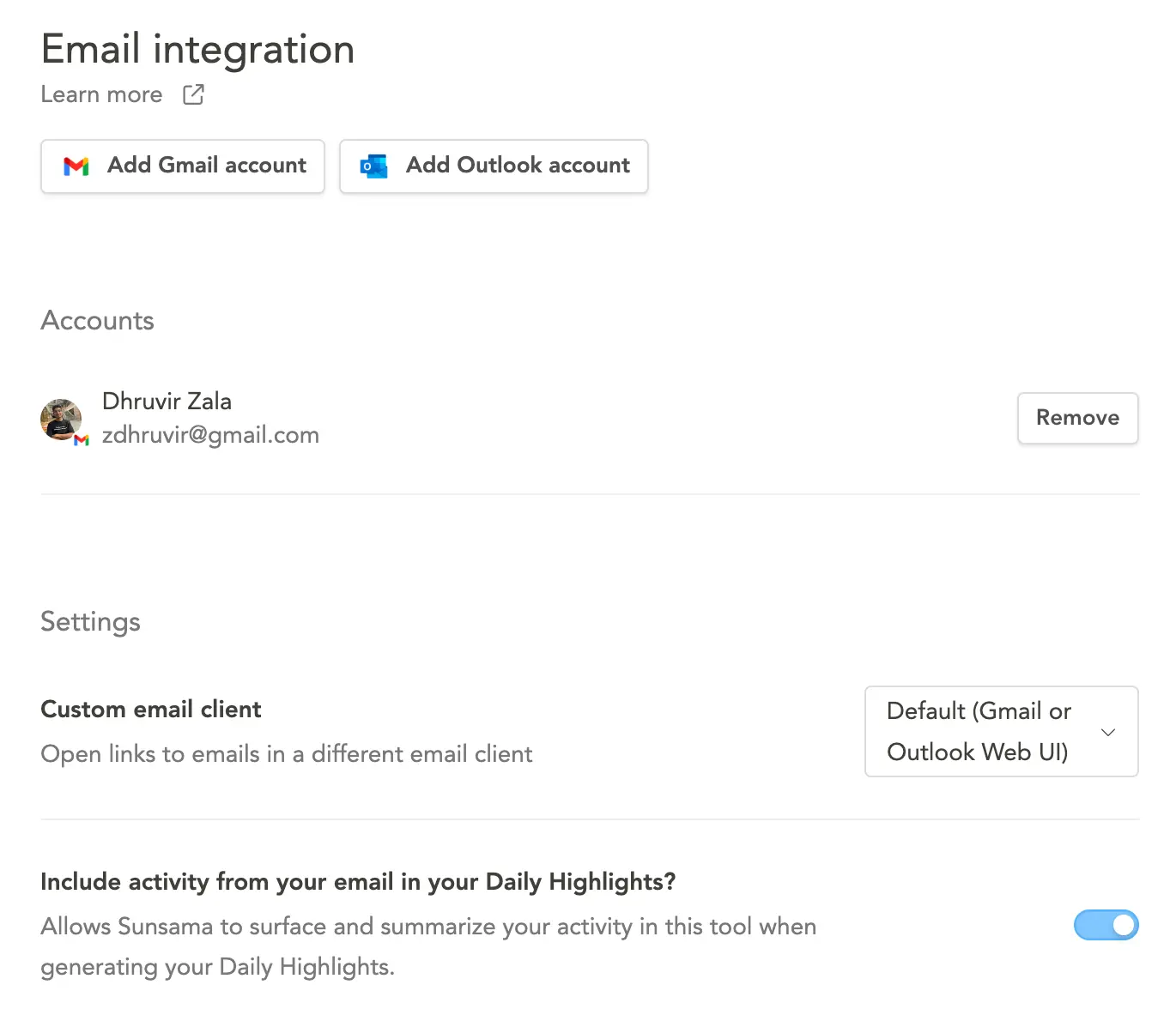Remove the connected Gmail account
This screenshot has width=1176, height=1009.
tap(1077, 418)
